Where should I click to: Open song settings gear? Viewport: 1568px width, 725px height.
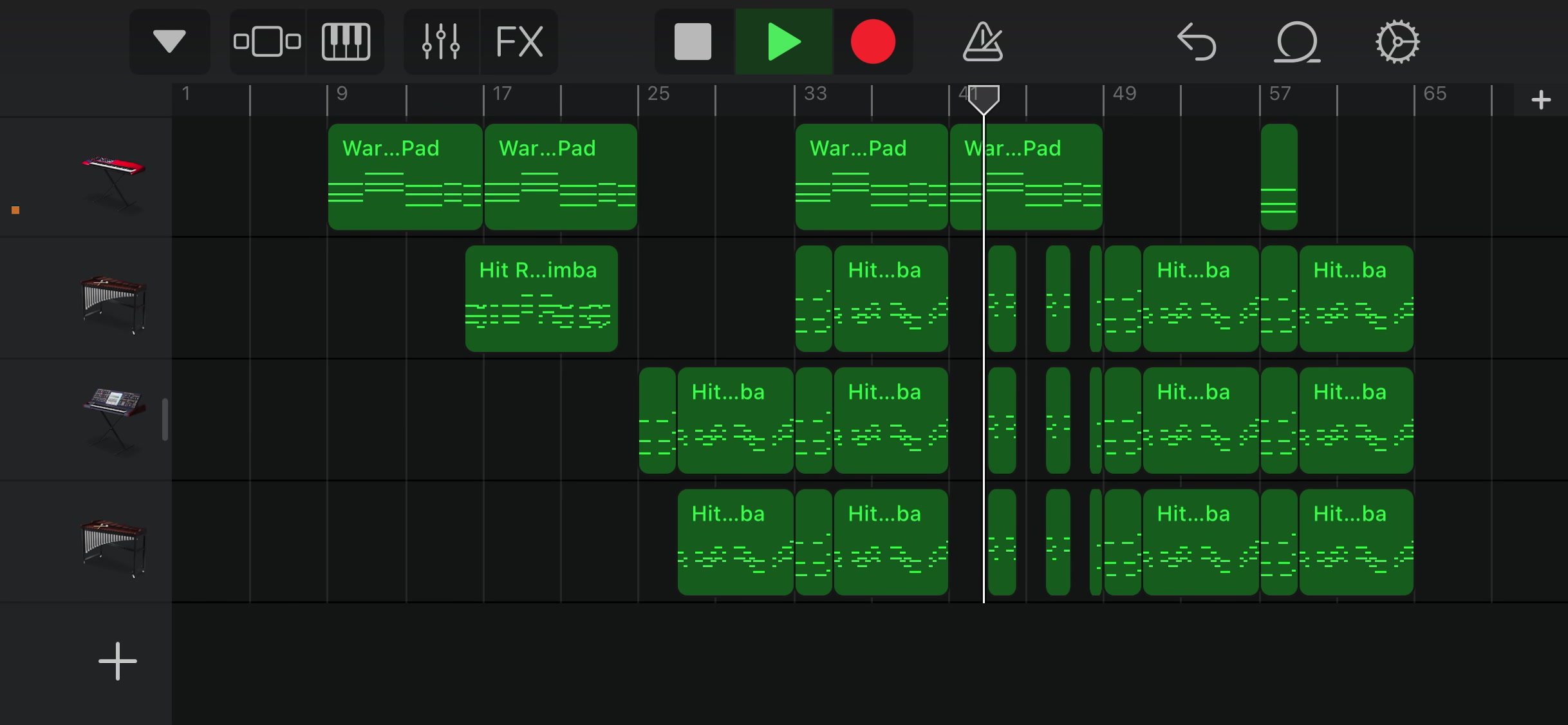[1397, 42]
